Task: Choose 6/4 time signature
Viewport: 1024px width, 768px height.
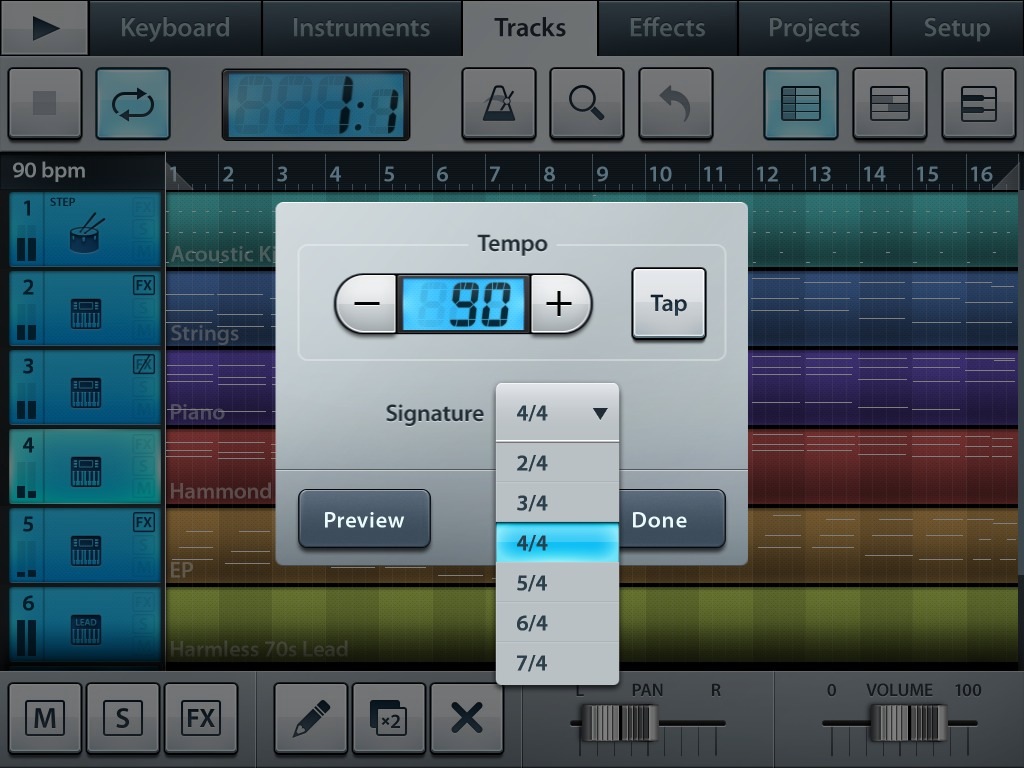Action: coord(558,622)
